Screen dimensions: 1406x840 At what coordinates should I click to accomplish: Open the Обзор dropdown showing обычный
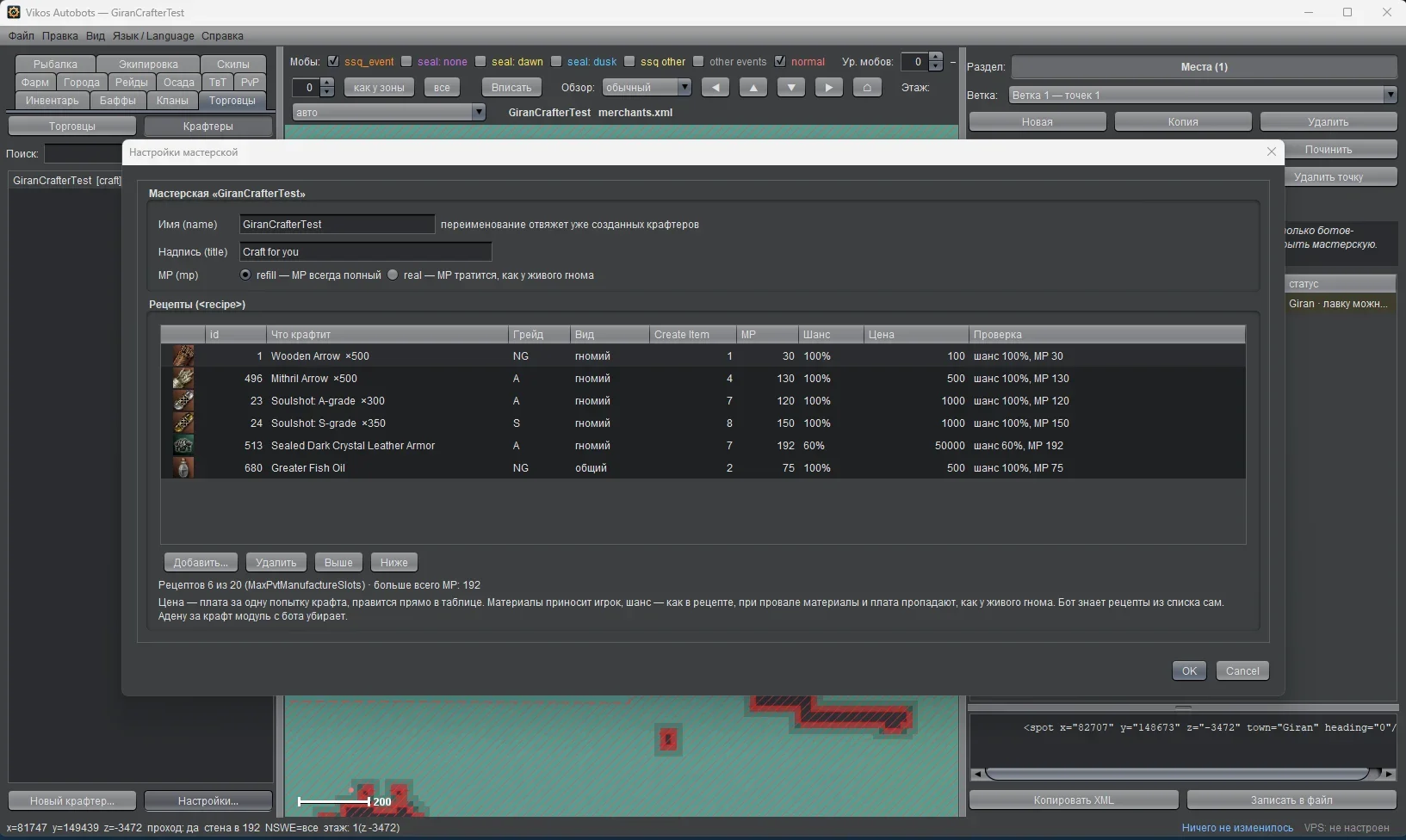coord(647,87)
